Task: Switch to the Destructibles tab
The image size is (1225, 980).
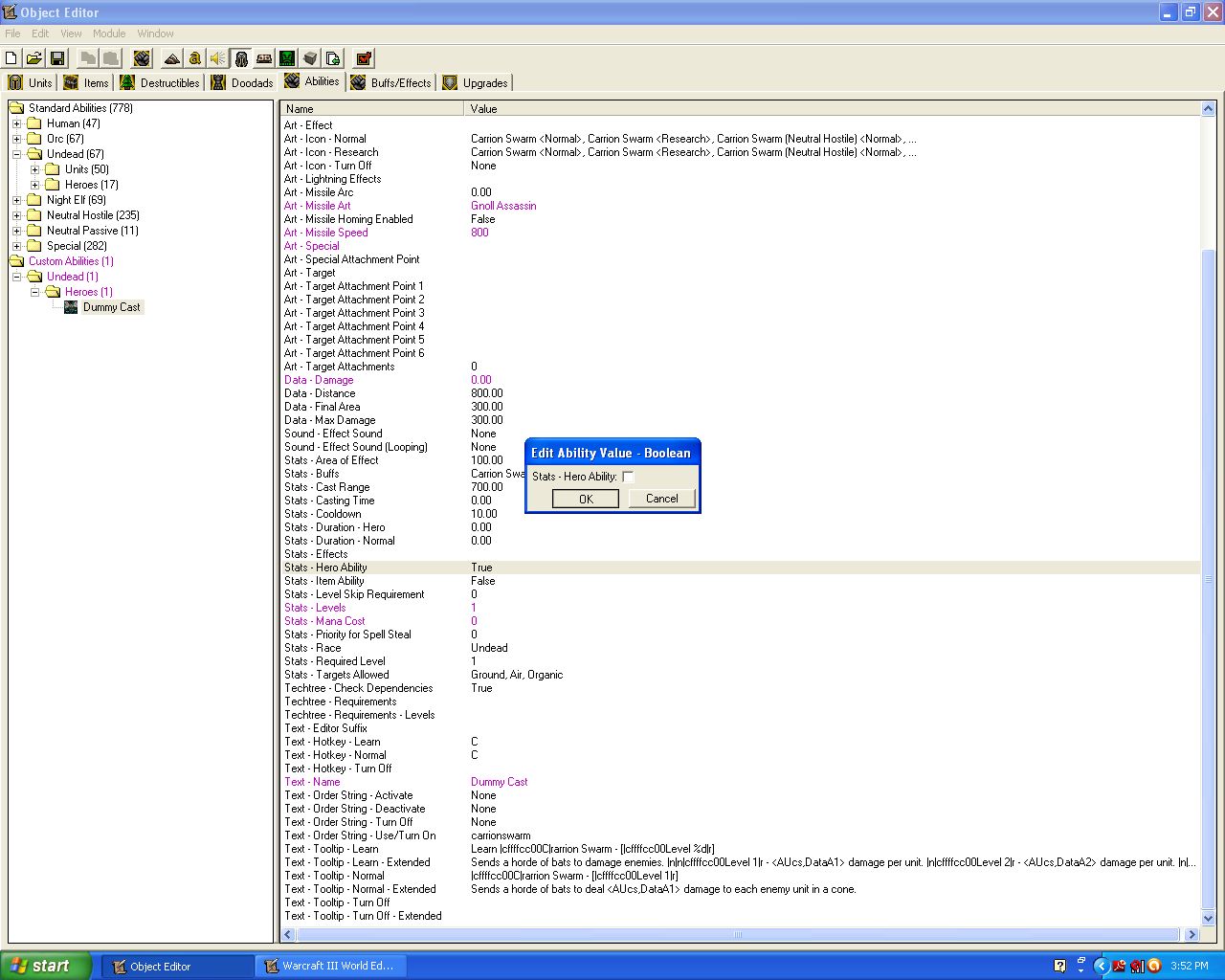Action: (x=160, y=83)
